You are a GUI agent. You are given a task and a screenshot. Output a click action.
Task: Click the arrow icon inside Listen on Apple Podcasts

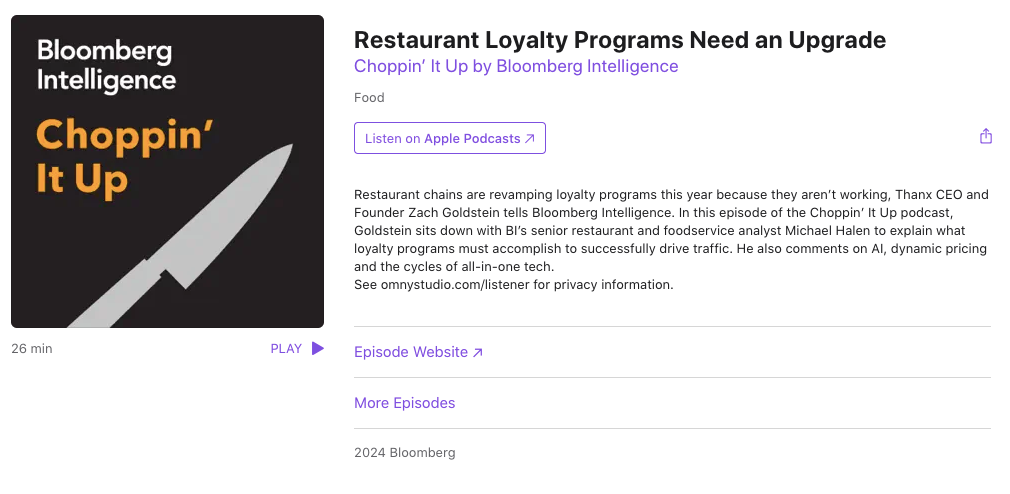click(529, 138)
